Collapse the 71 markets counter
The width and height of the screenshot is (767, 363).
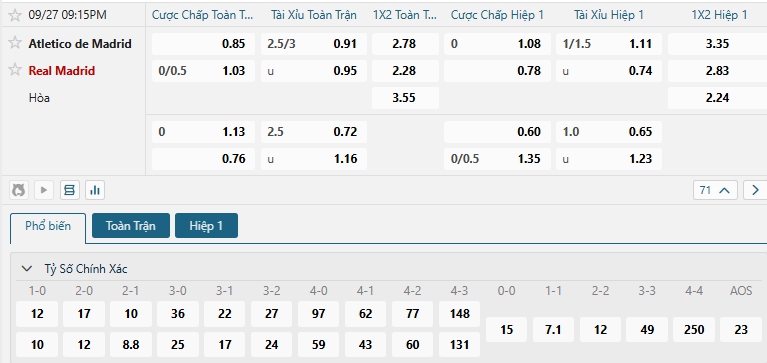[x=715, y=190]
